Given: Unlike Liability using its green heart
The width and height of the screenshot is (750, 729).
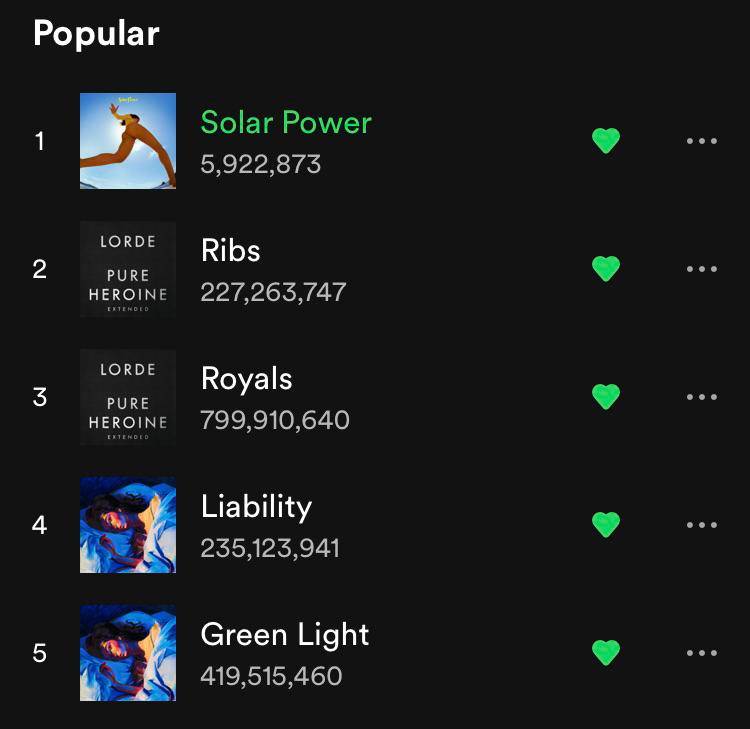Looking at the screenshot, I should (606, 525).
